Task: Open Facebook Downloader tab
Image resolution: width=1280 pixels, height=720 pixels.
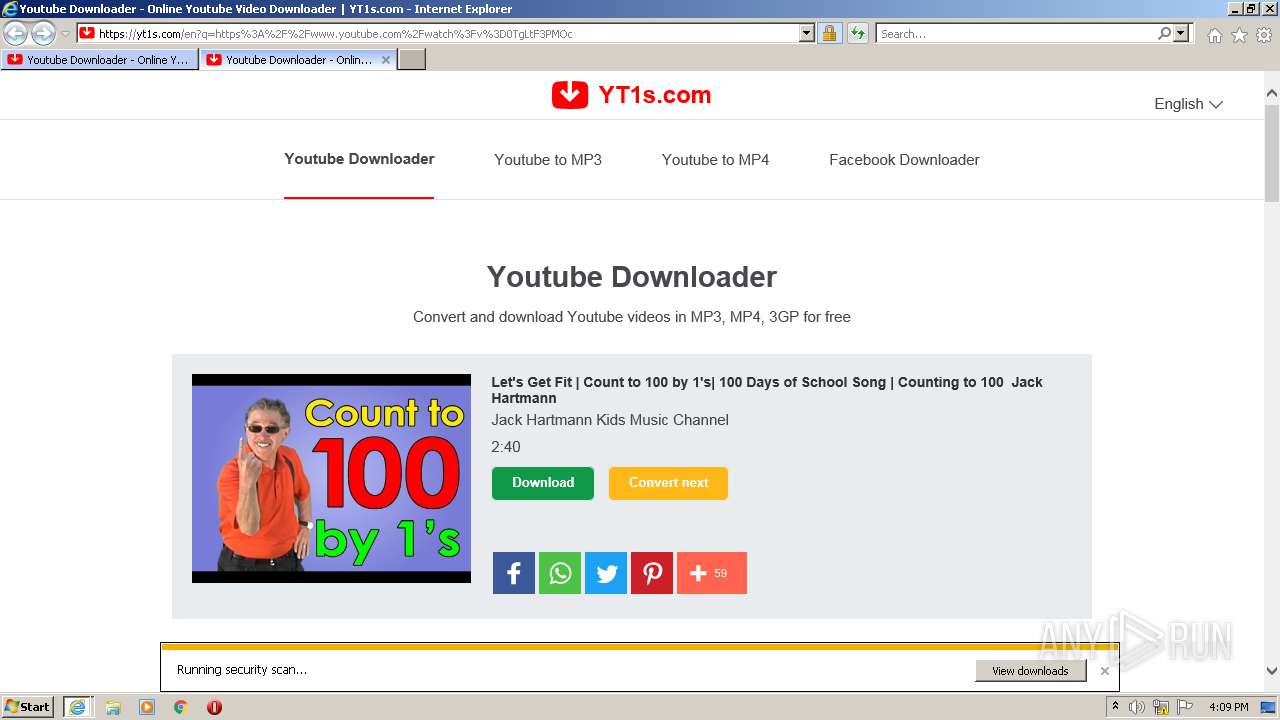Action: [904, 160]
